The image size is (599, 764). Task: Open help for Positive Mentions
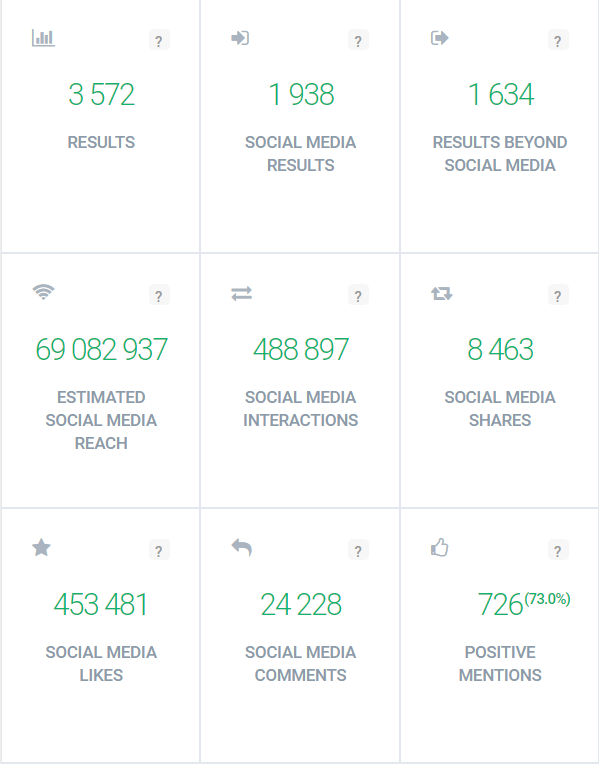[x=558, y=551]
